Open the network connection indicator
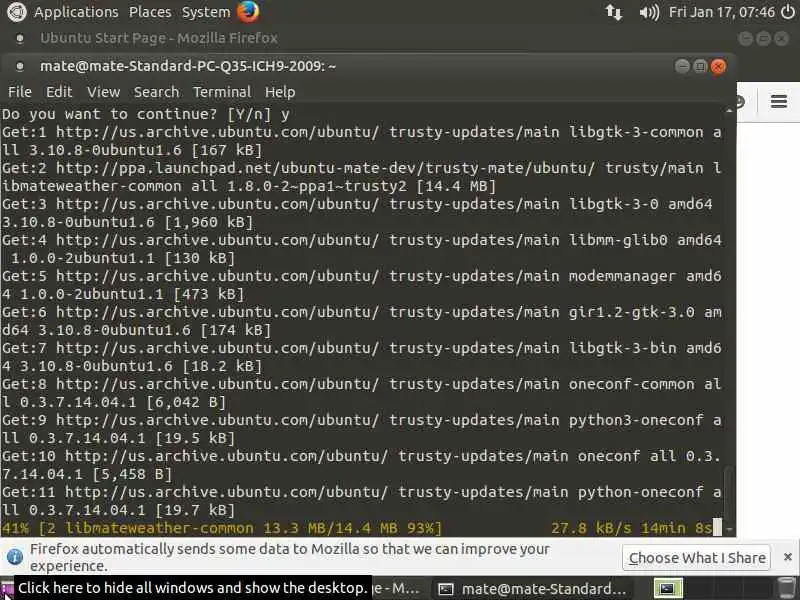 coord(614,12)
